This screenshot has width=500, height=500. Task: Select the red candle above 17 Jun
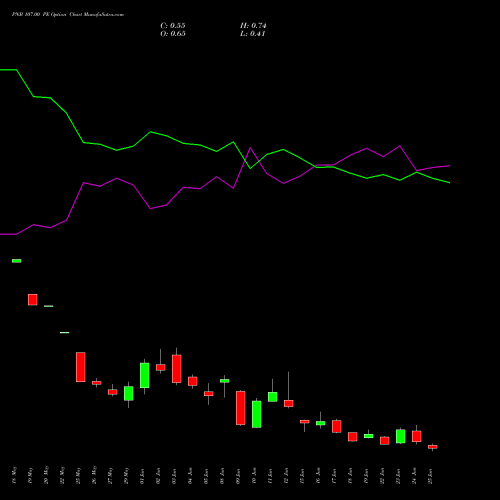(x=337, y=426)
